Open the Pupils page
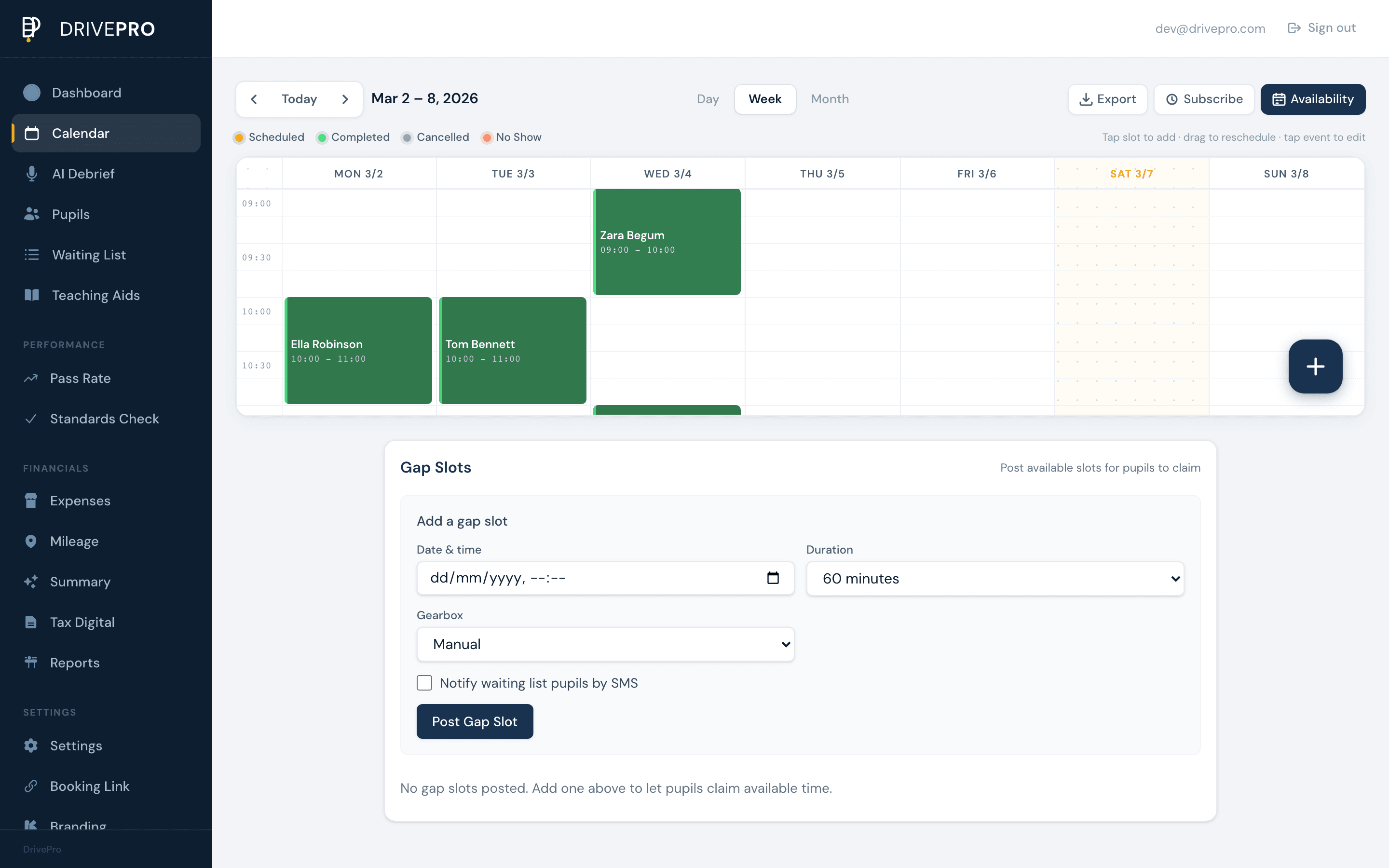1389x868 pixels. coord(70,214)
